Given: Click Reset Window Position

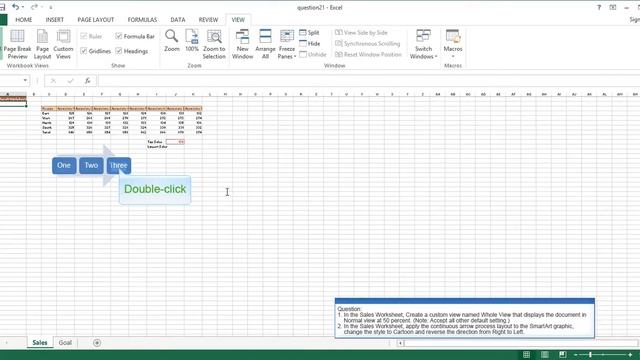Looking at the screenshot, I should click(x=368, y=54).
